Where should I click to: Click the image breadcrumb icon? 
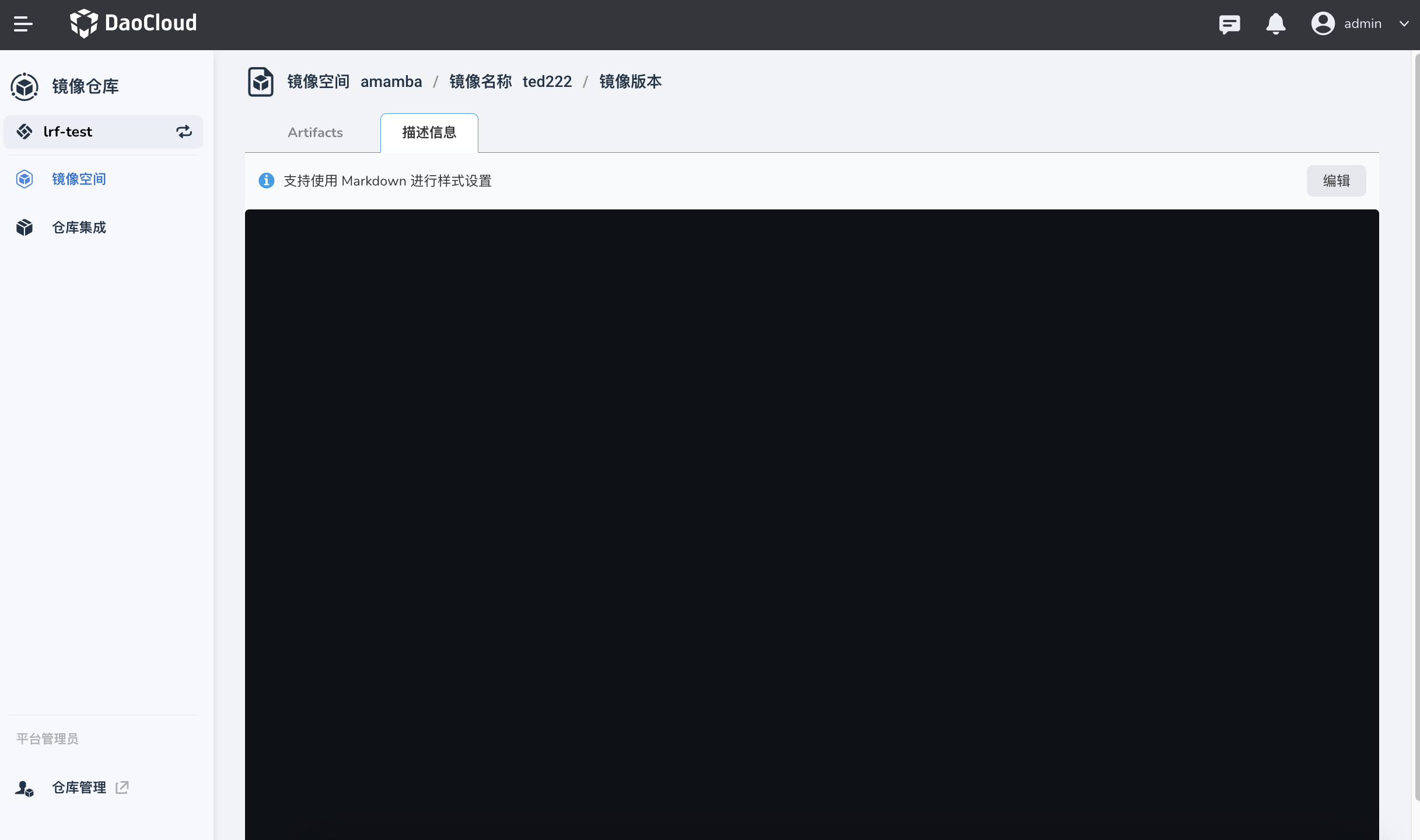[261, 82]
